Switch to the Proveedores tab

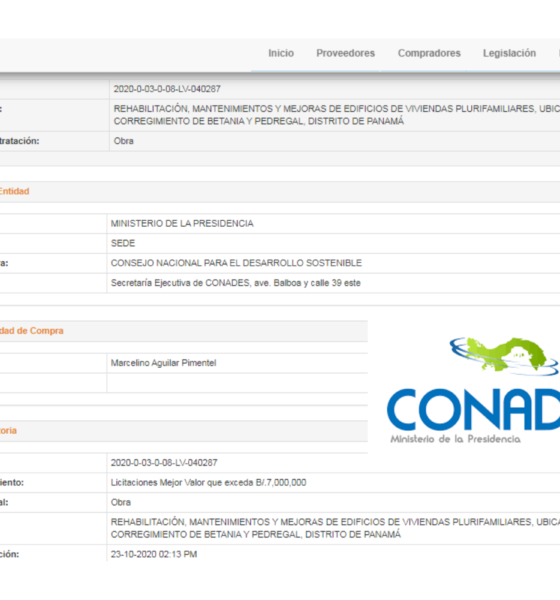345,53
